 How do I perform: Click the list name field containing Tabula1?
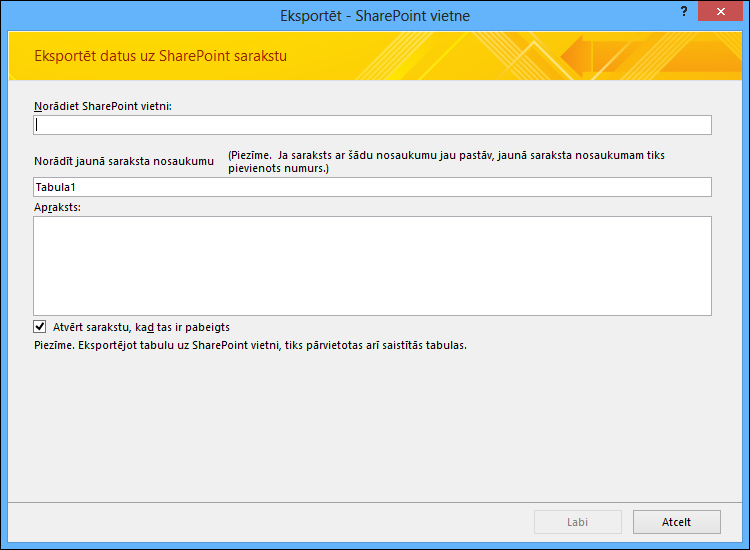(x=372, y=187)
